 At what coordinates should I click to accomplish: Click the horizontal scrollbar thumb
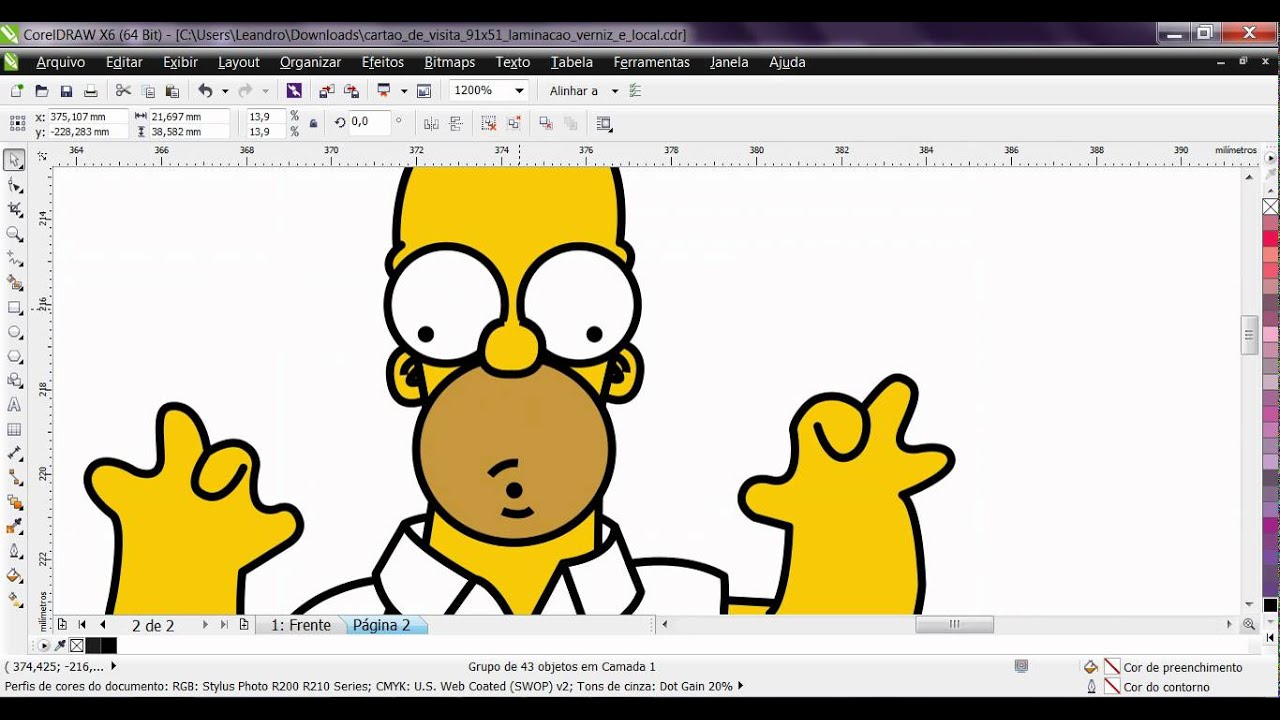[x=955, y=624]
